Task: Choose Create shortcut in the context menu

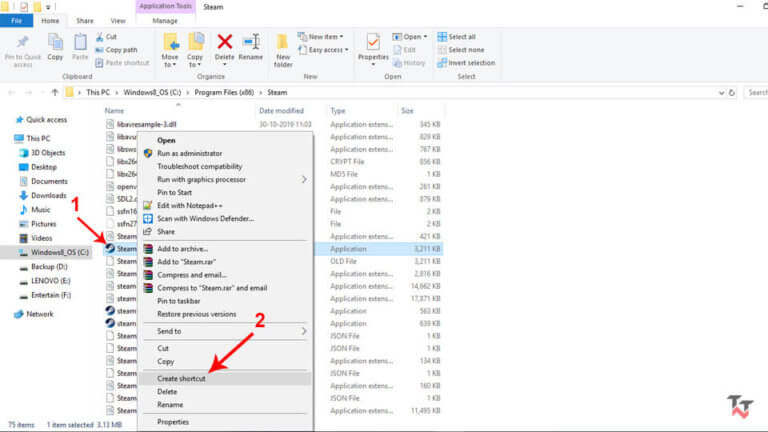Action: [x=225, y=379]
